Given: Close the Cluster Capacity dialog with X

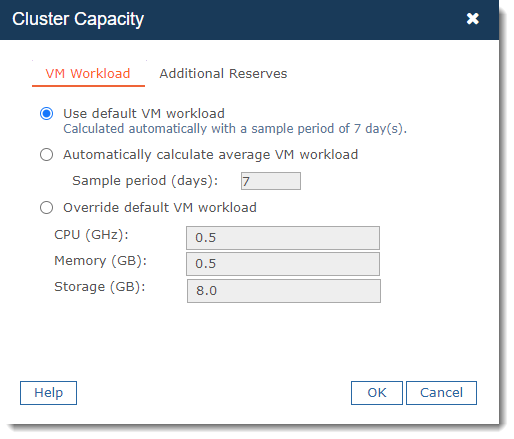Looking at the screenshot, I should tap(472, 19).
